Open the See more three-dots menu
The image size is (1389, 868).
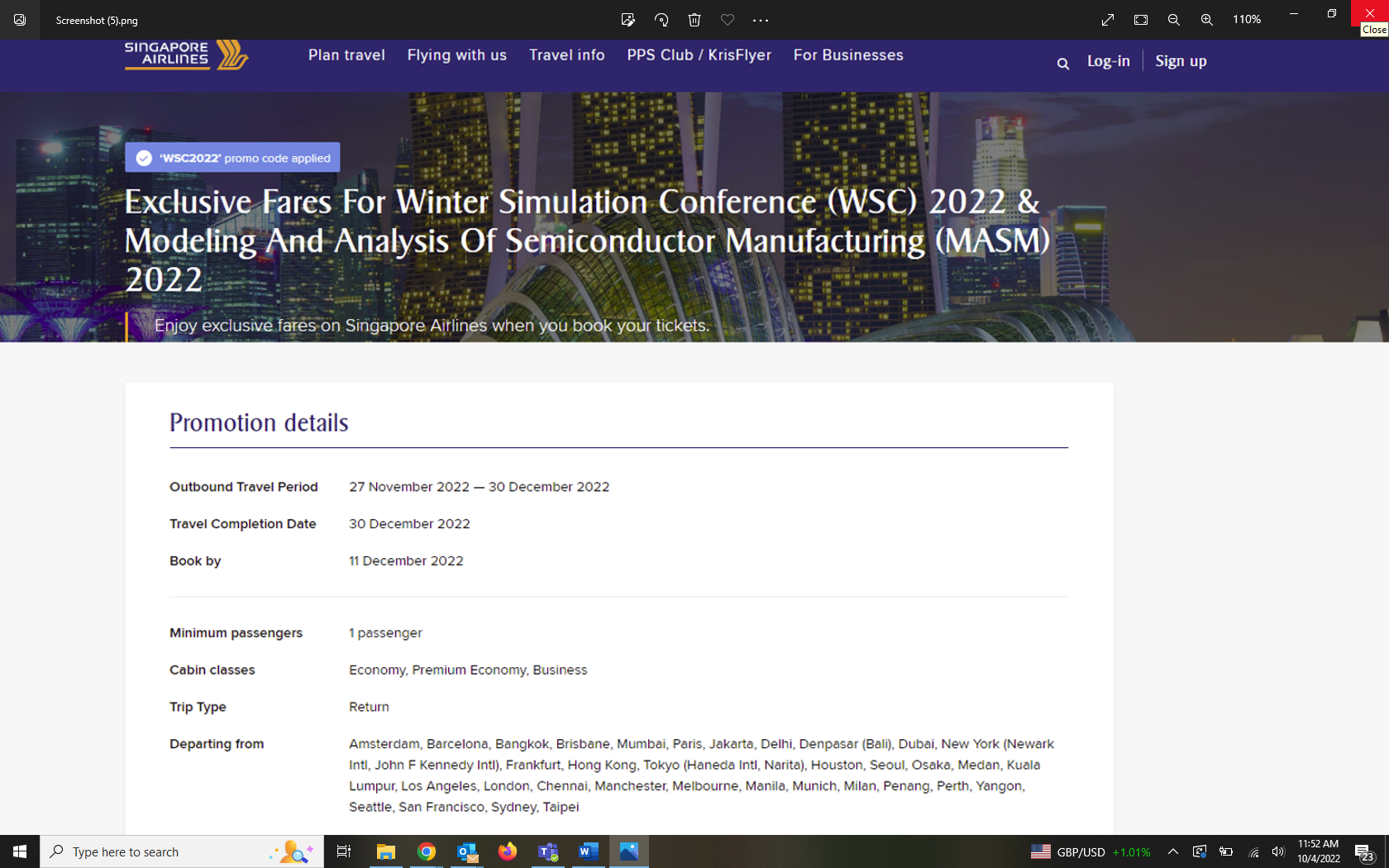[x=761, y=20]
